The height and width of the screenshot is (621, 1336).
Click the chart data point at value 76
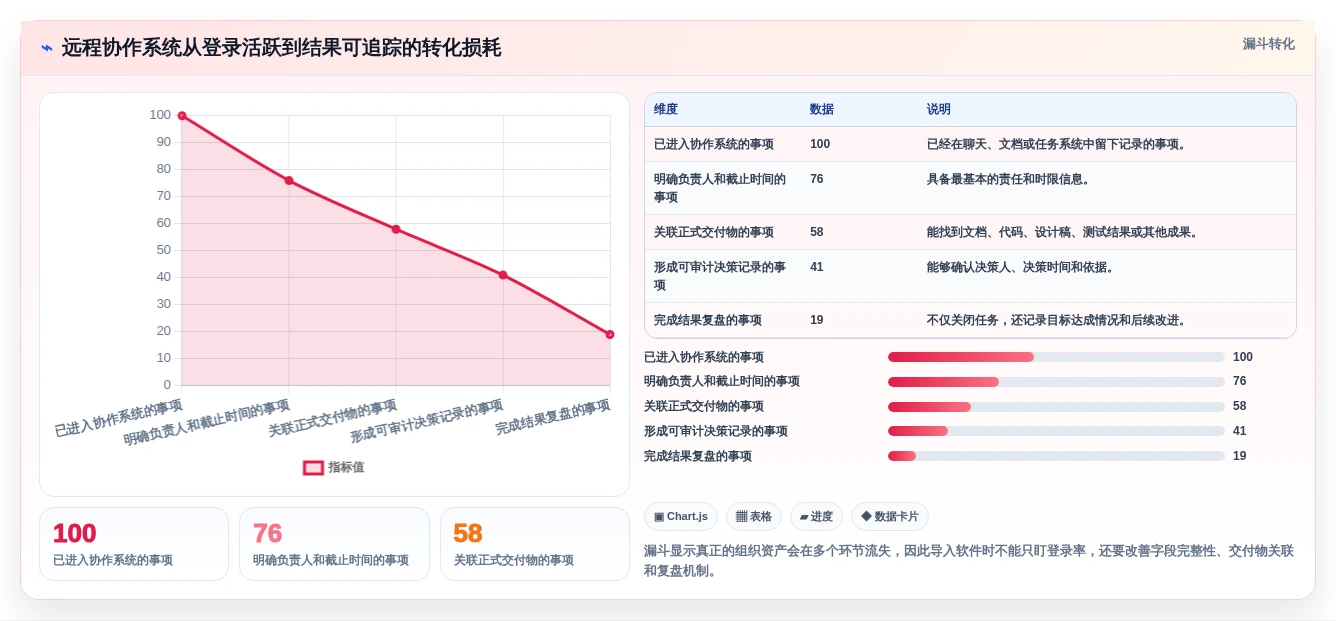click(x=289, y=181)
